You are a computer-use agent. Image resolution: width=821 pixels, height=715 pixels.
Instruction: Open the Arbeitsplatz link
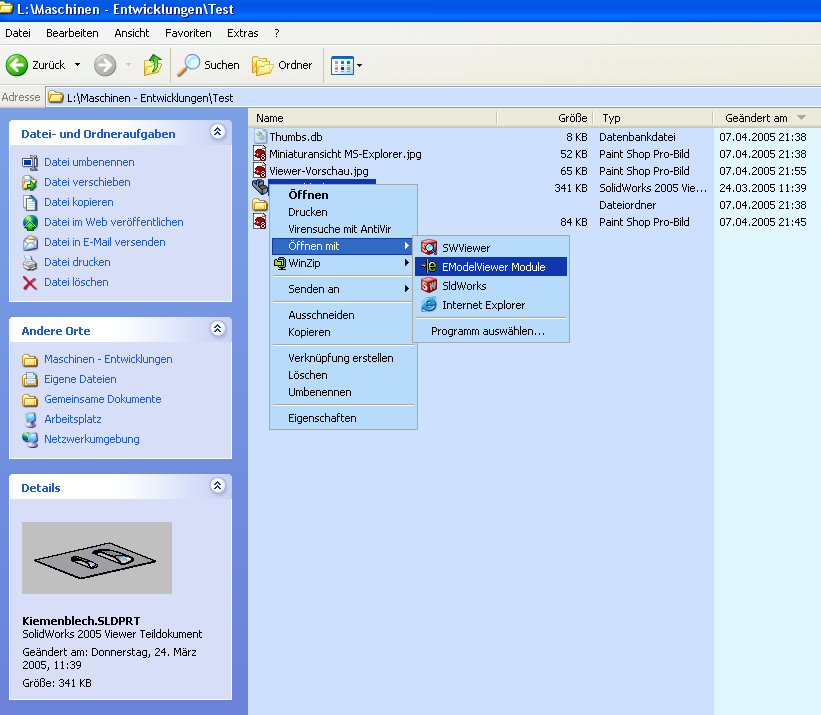click(72, 419)
